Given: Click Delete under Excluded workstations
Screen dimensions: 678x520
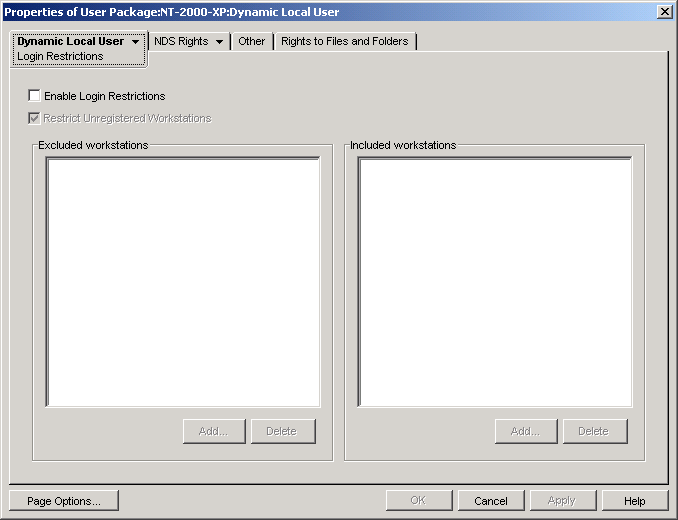Looking at the screenshot, I should (283, 431).
